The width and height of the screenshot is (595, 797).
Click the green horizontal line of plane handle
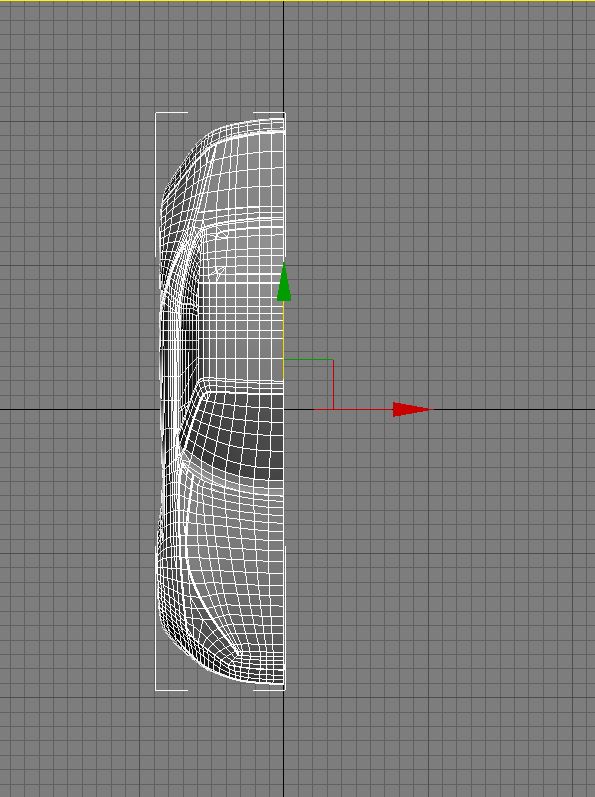click(x=308, y=359)
